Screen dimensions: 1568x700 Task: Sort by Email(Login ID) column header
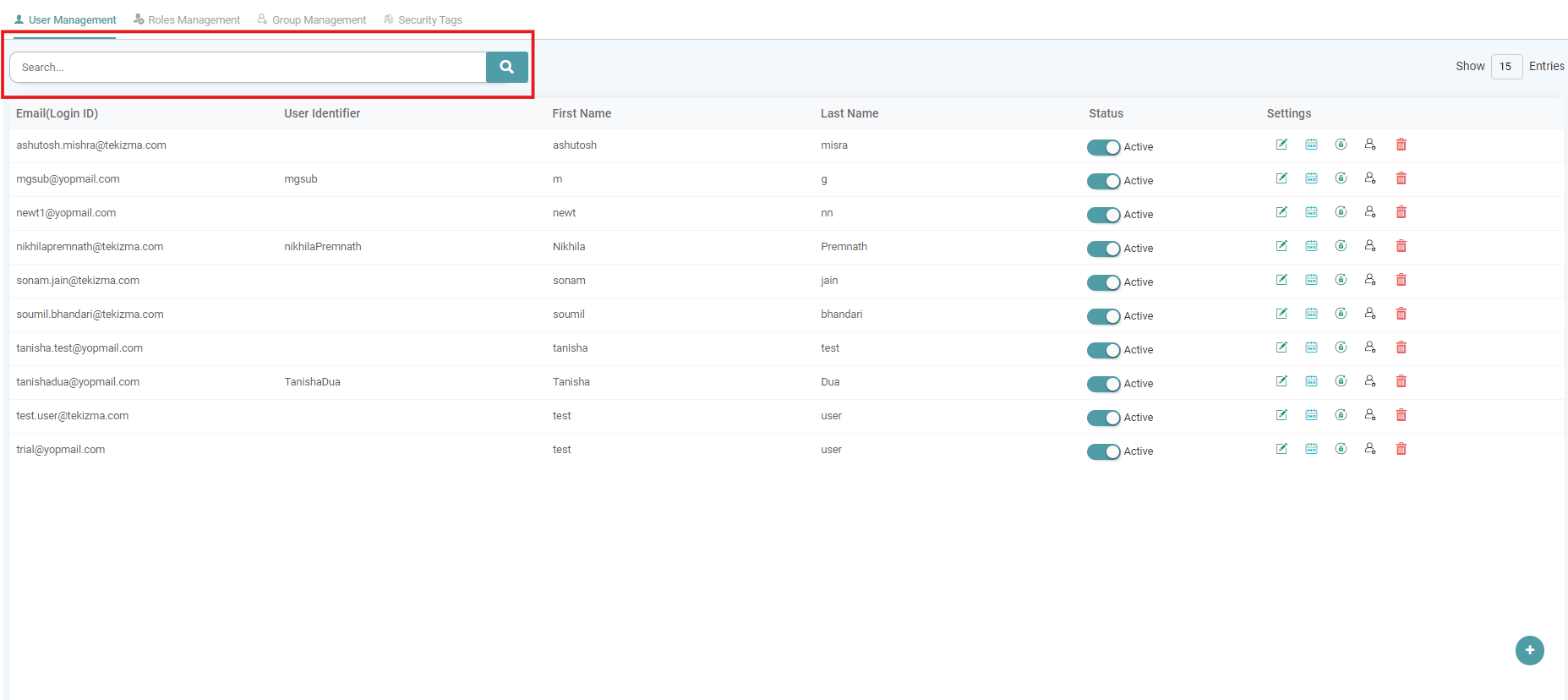click(x=57, y=113)
